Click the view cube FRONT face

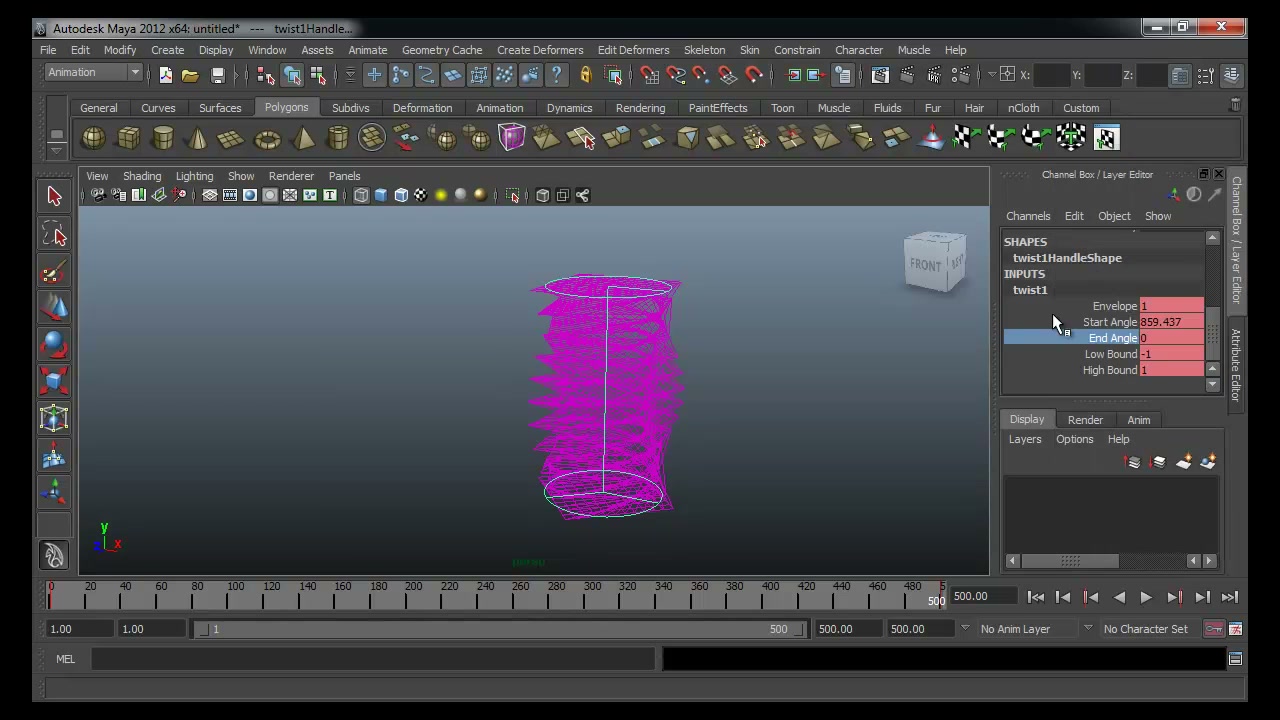(x=925, y=265)
